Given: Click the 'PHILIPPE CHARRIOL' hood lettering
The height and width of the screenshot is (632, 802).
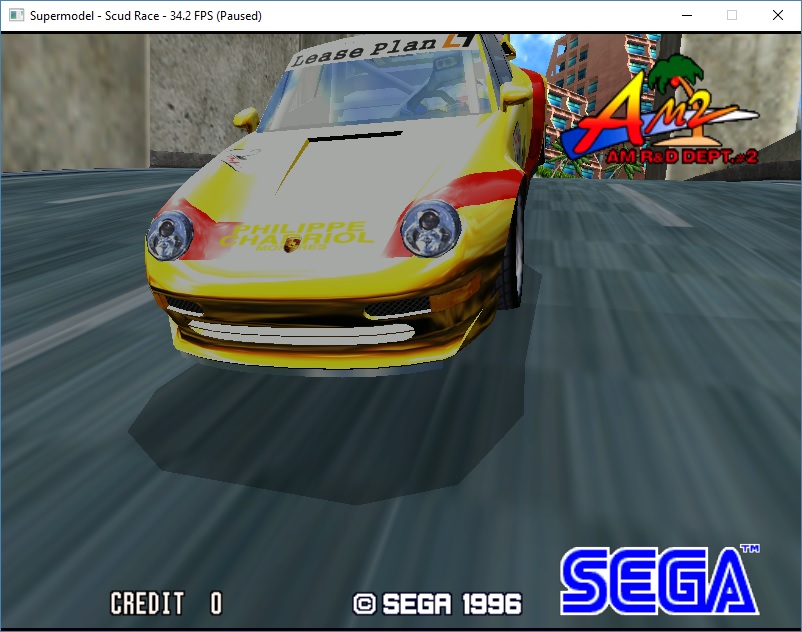Looking at the screenshot, I should click(297, 234).
